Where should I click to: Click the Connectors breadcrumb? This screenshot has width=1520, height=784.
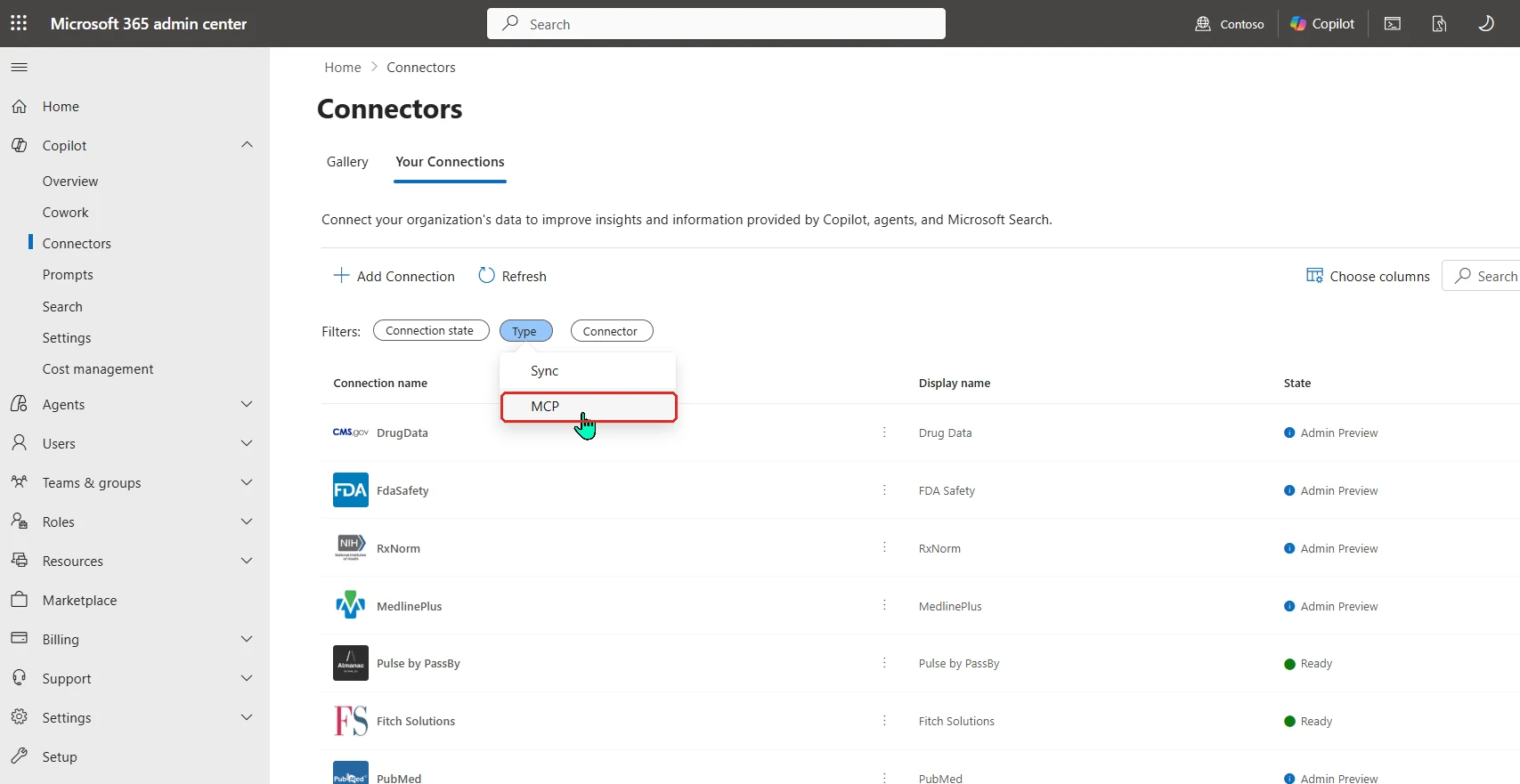pos(421,68)
